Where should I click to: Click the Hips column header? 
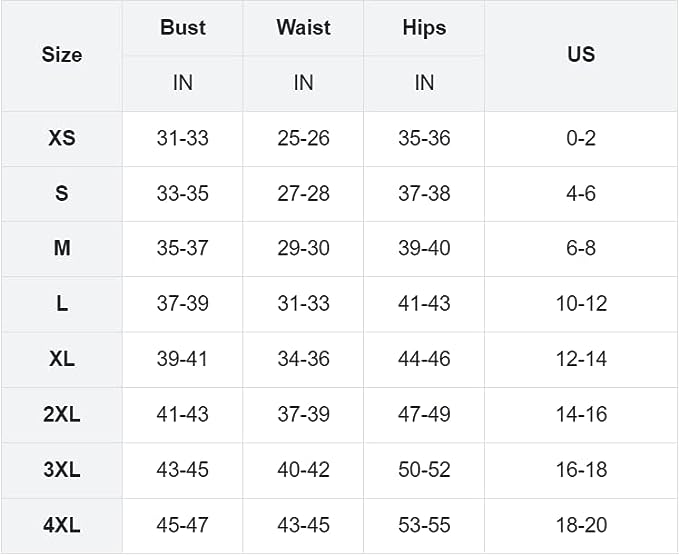pos(424,27)
